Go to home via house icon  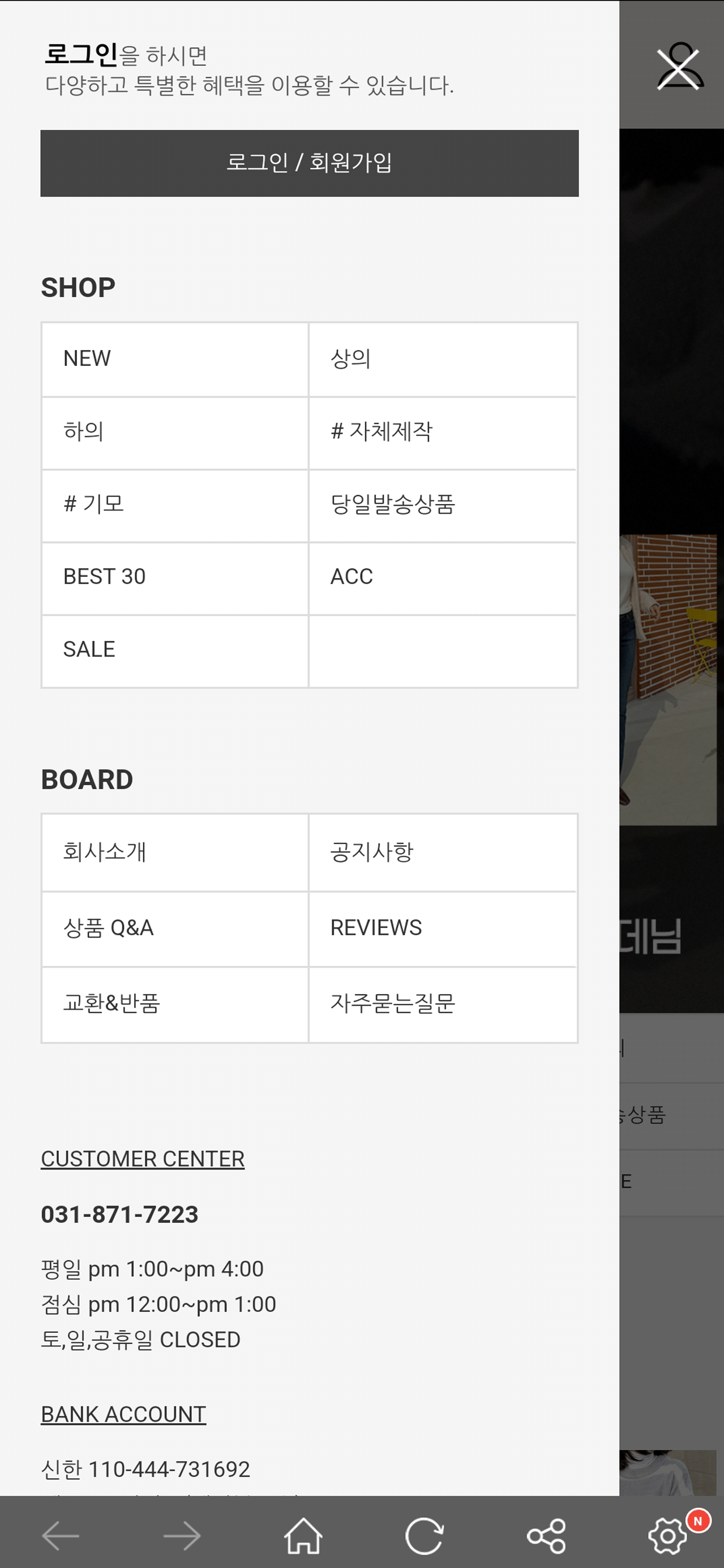point(303,1536)
